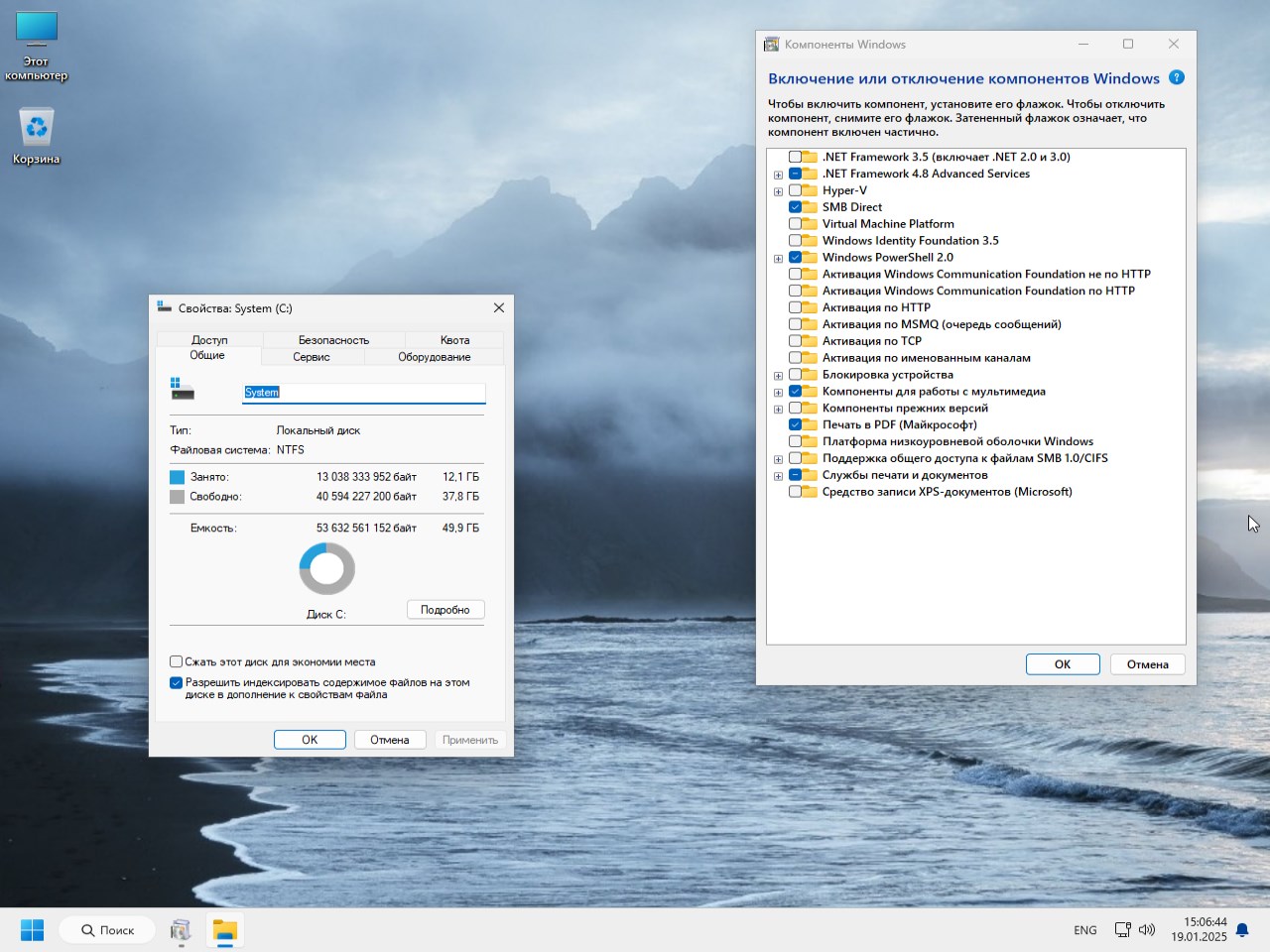Select the Virtual Machine Platform folder icon
1270x952 pixels.
pyautogui.click(x=811, y=224)
